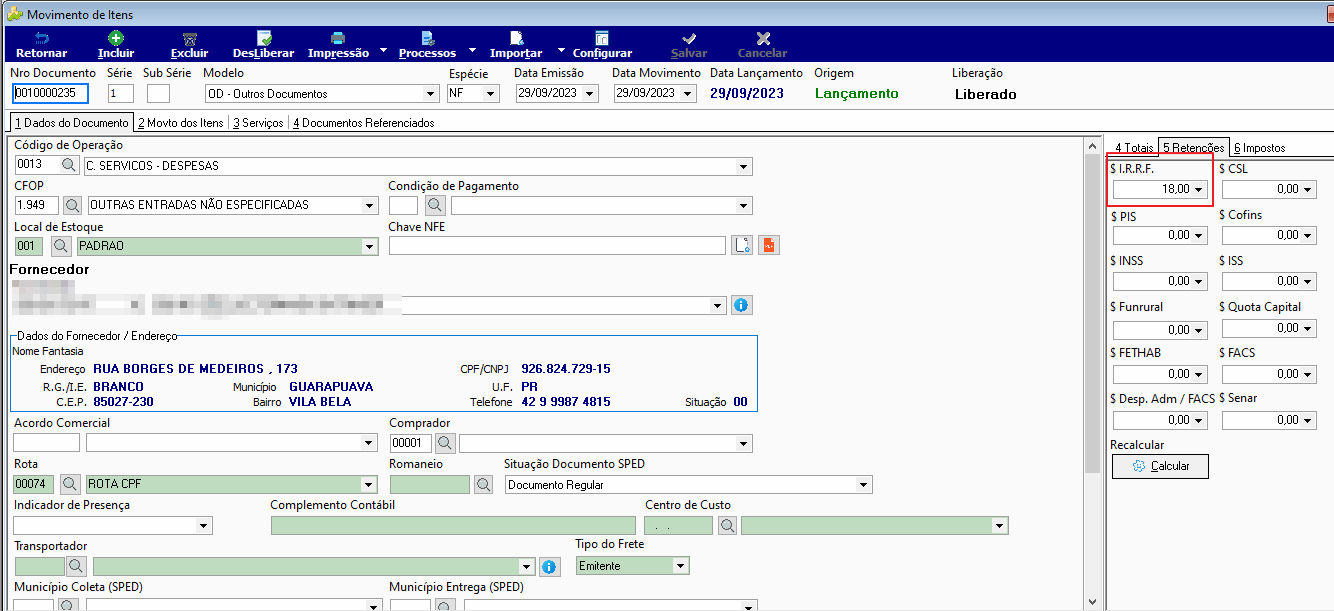Open the Tipo do Frete dropdown
This screenshot has height=611, width=1334.
[681, 566]
